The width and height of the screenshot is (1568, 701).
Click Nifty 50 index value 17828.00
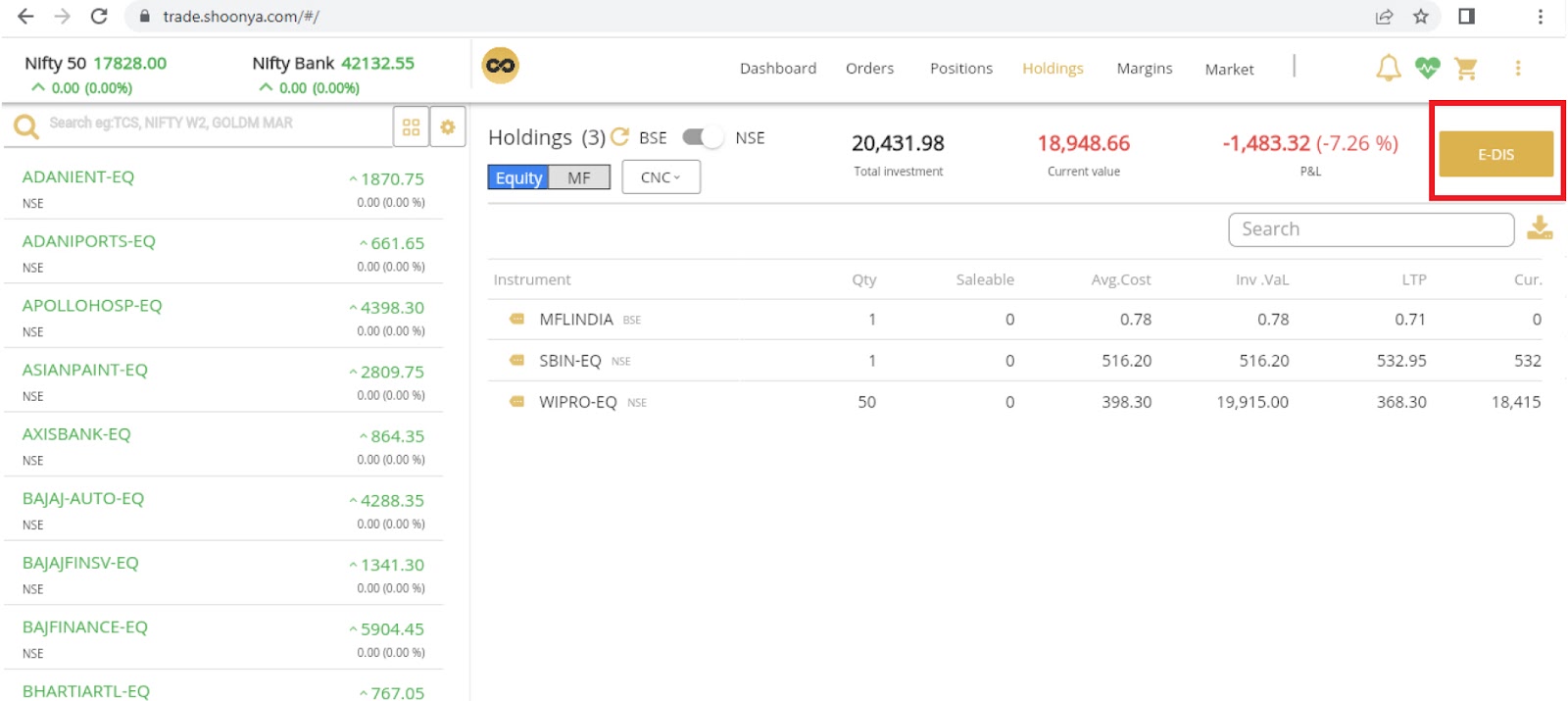coord(129,63)
